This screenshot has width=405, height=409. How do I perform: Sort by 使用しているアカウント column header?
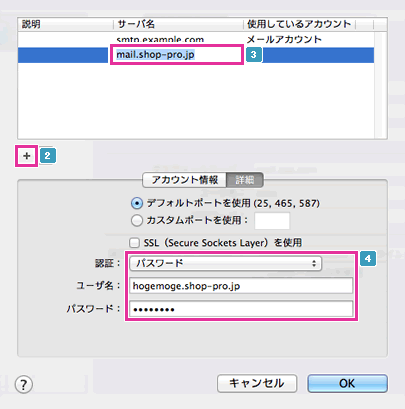point(299,24)
